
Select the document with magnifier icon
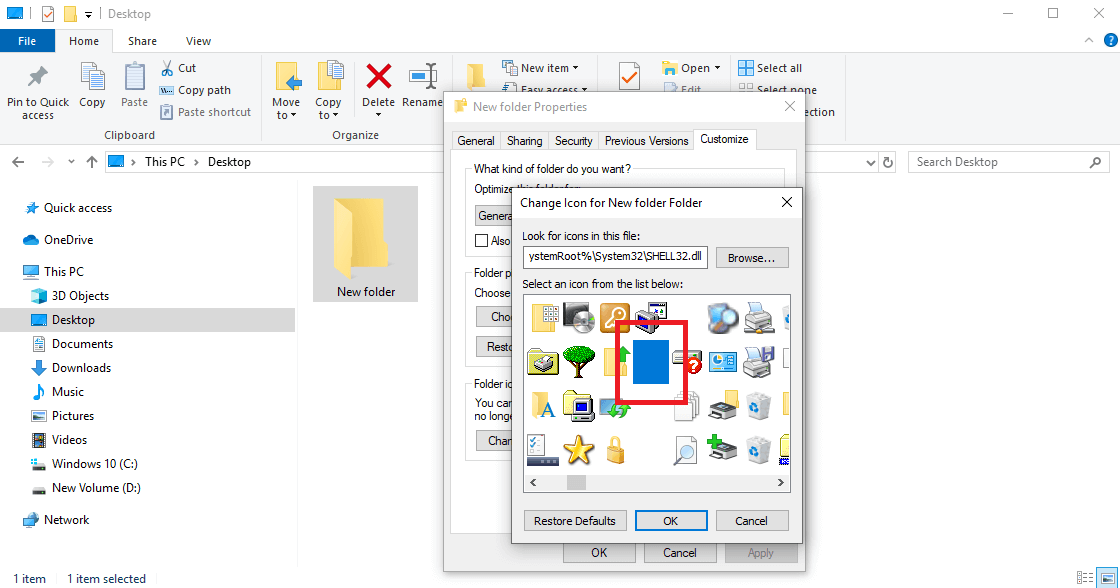click(686, 450)
